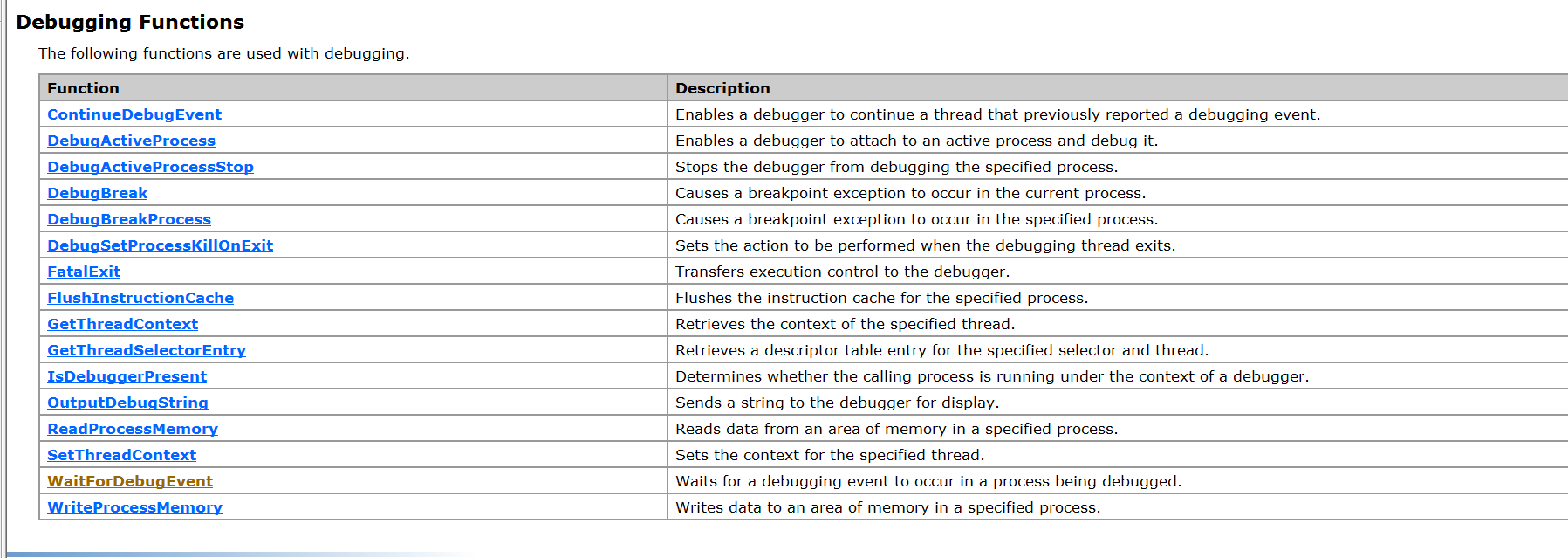Go to the FlushInstructionCache link
The width and height of the screenshot is (1568, 558).
point(140,298)
